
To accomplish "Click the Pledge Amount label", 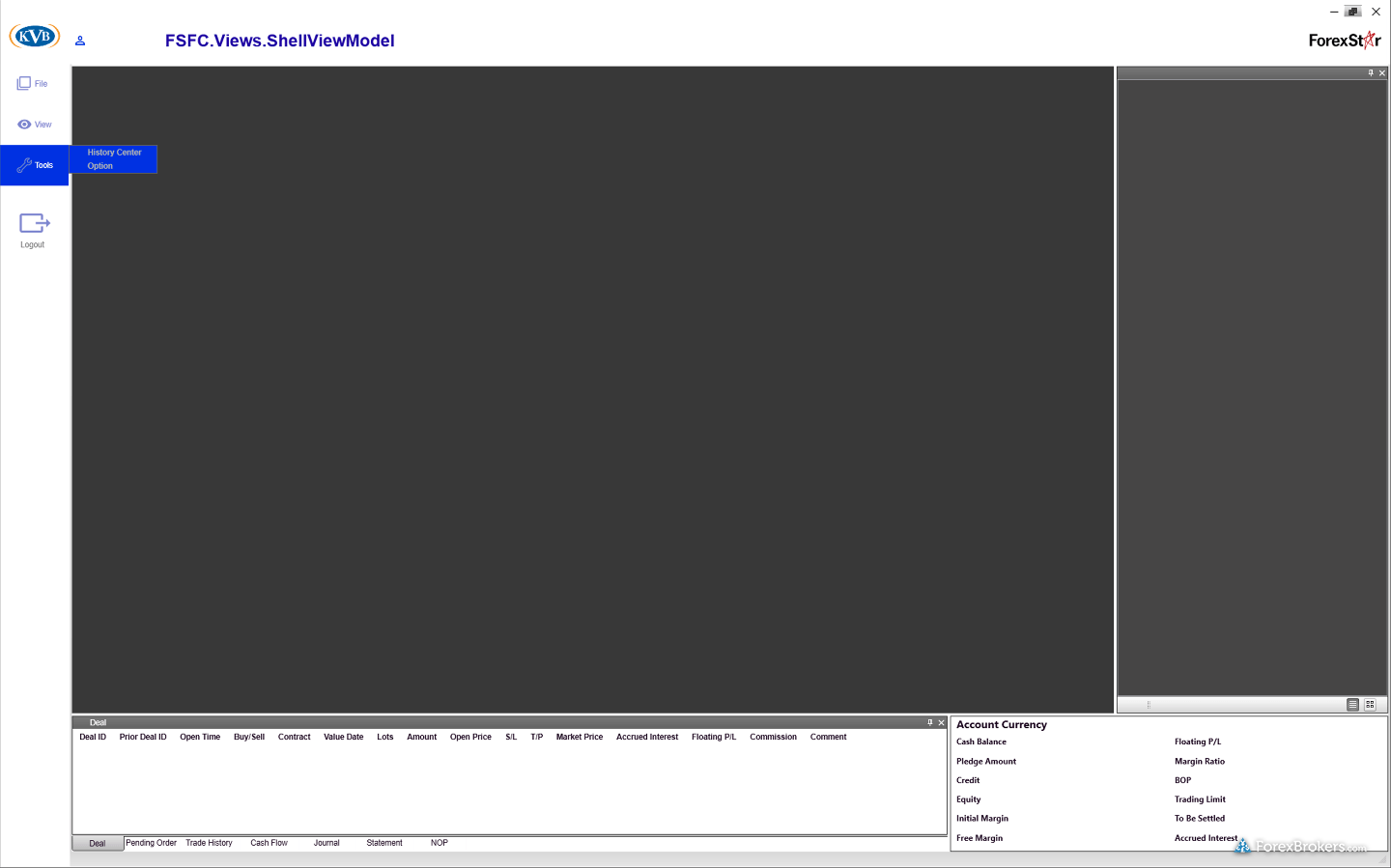I will (986, 761).
